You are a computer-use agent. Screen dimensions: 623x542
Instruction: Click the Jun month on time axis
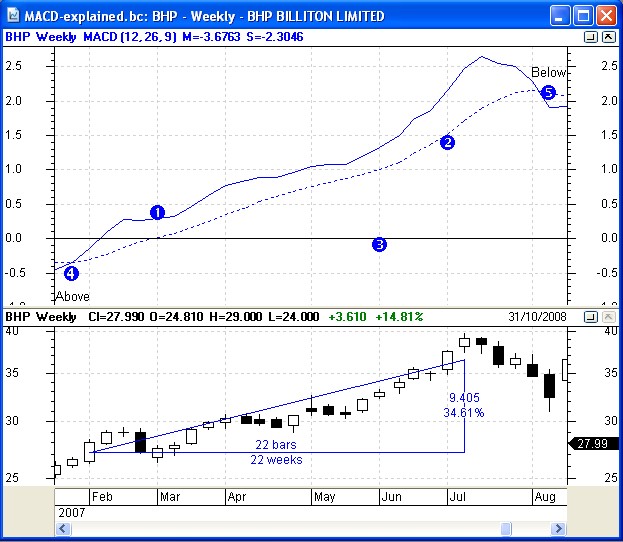coord(391,497)
